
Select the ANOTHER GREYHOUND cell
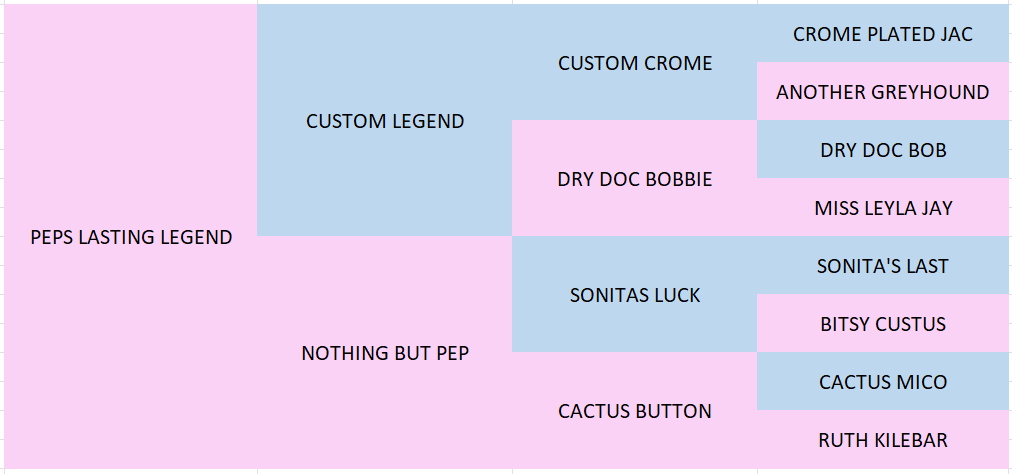point(884,92)
